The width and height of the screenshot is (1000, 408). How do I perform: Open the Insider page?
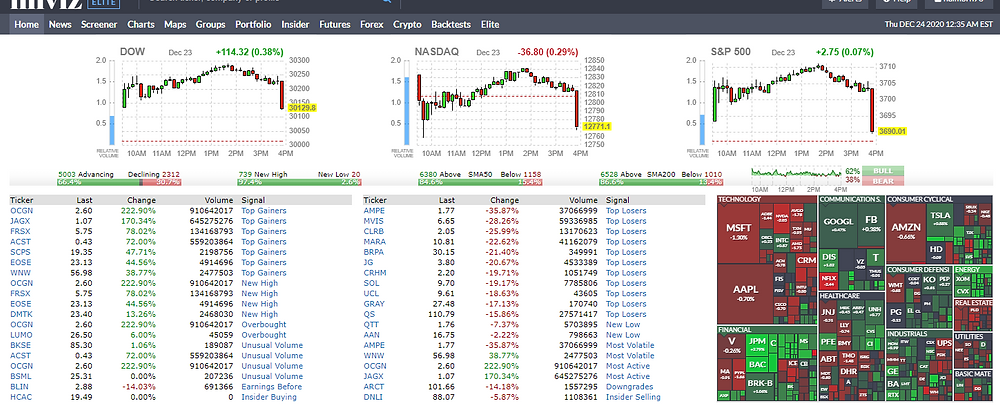click(x=295, y=24)
